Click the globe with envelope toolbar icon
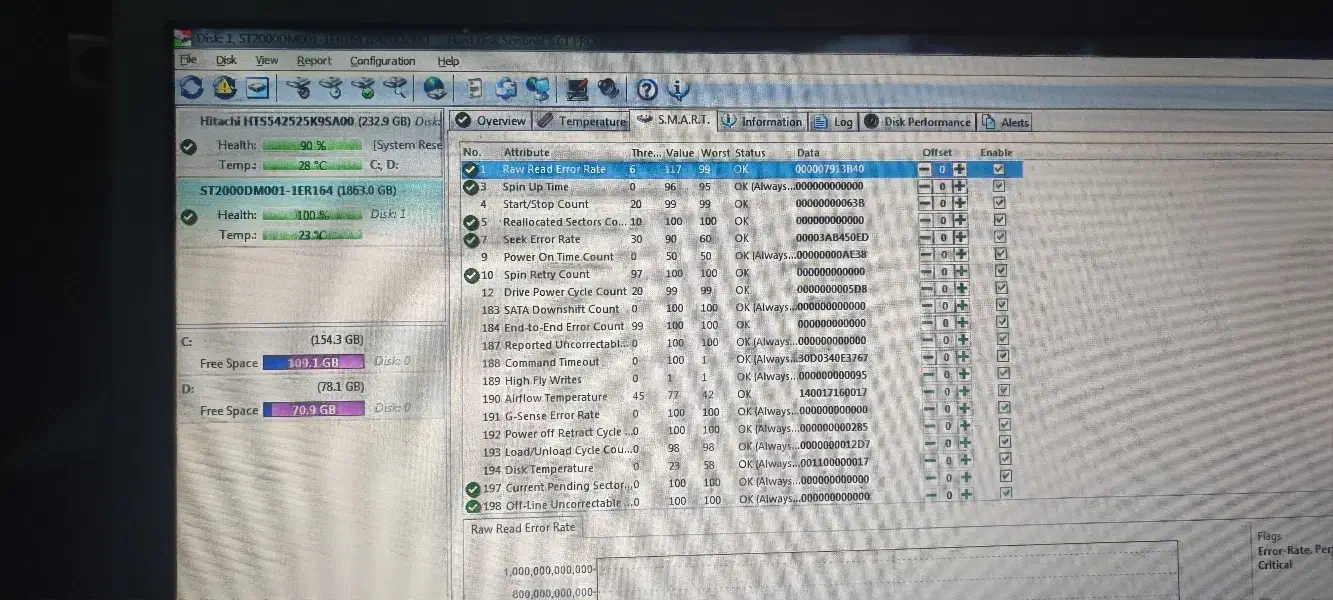 [x=506, y=88]
